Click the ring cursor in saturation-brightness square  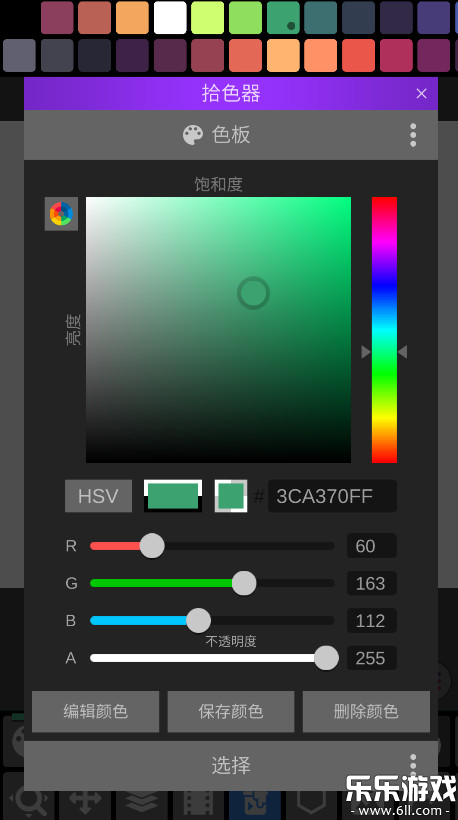pyautogui.click(x=254, y=293)
